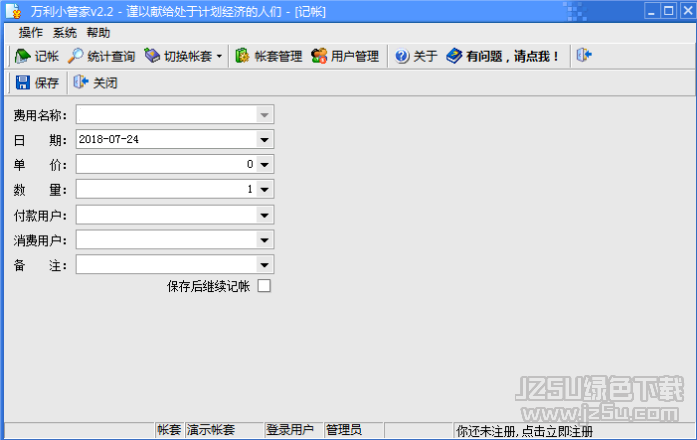Minimize the 万利小管家 window
The image size is (697, 440).
pos(652,11)
